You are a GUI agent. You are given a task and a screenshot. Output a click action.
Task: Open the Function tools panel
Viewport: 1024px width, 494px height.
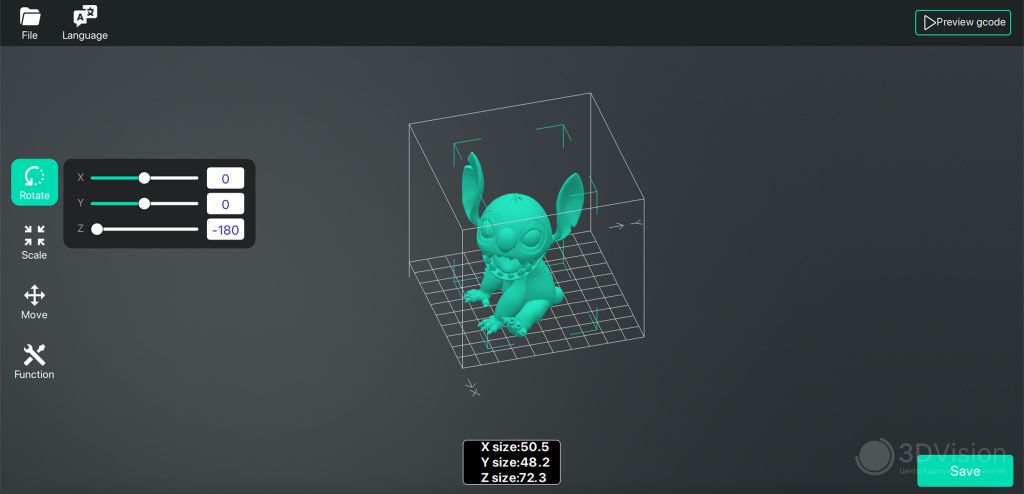(x=34, y=361)
